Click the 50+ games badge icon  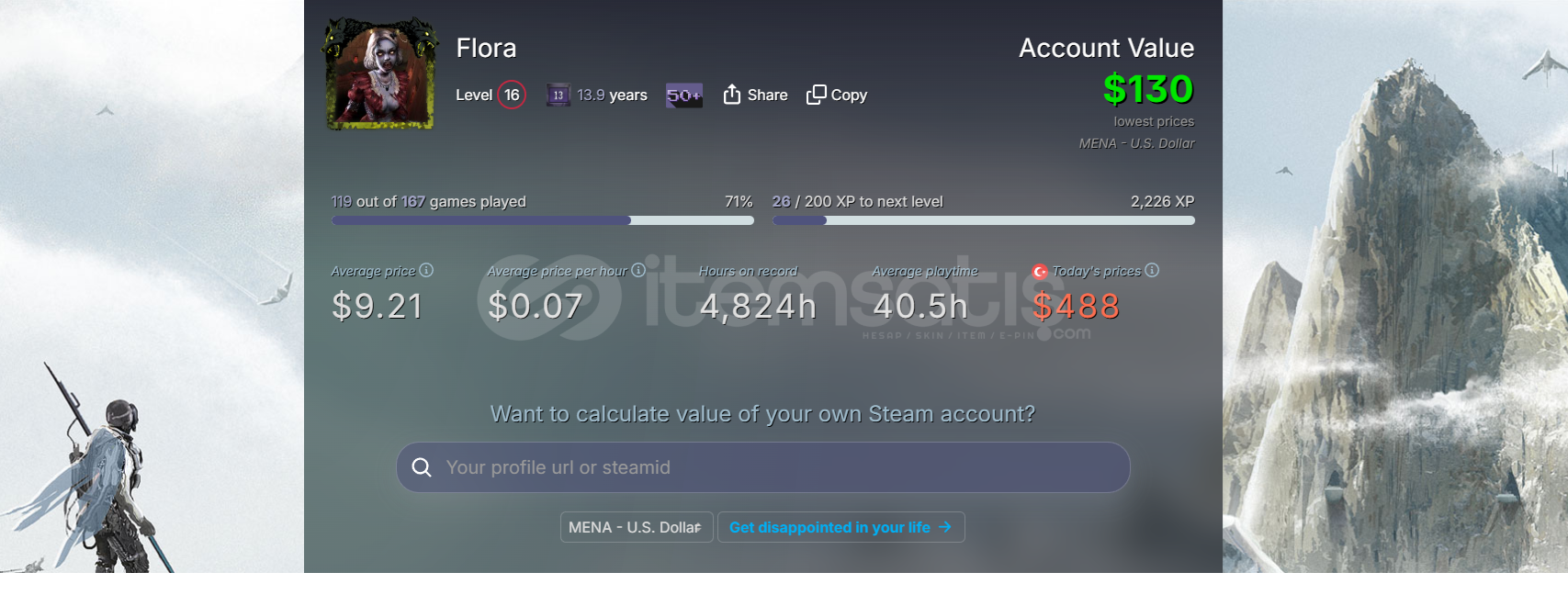[x=684, y=95]
